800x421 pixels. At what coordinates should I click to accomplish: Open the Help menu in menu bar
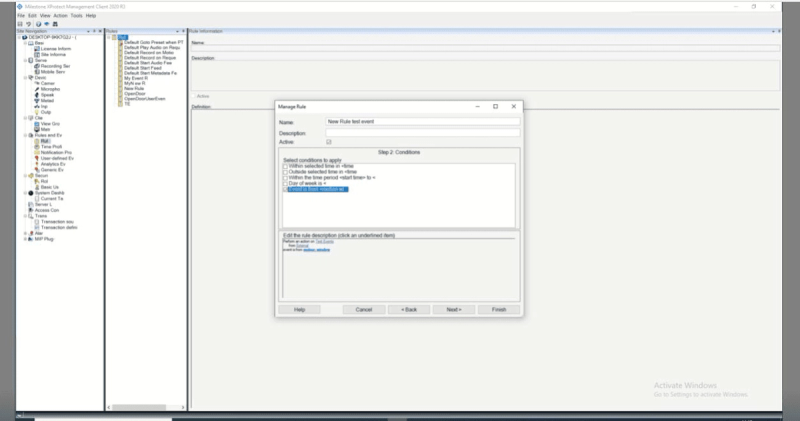point(91,16)
